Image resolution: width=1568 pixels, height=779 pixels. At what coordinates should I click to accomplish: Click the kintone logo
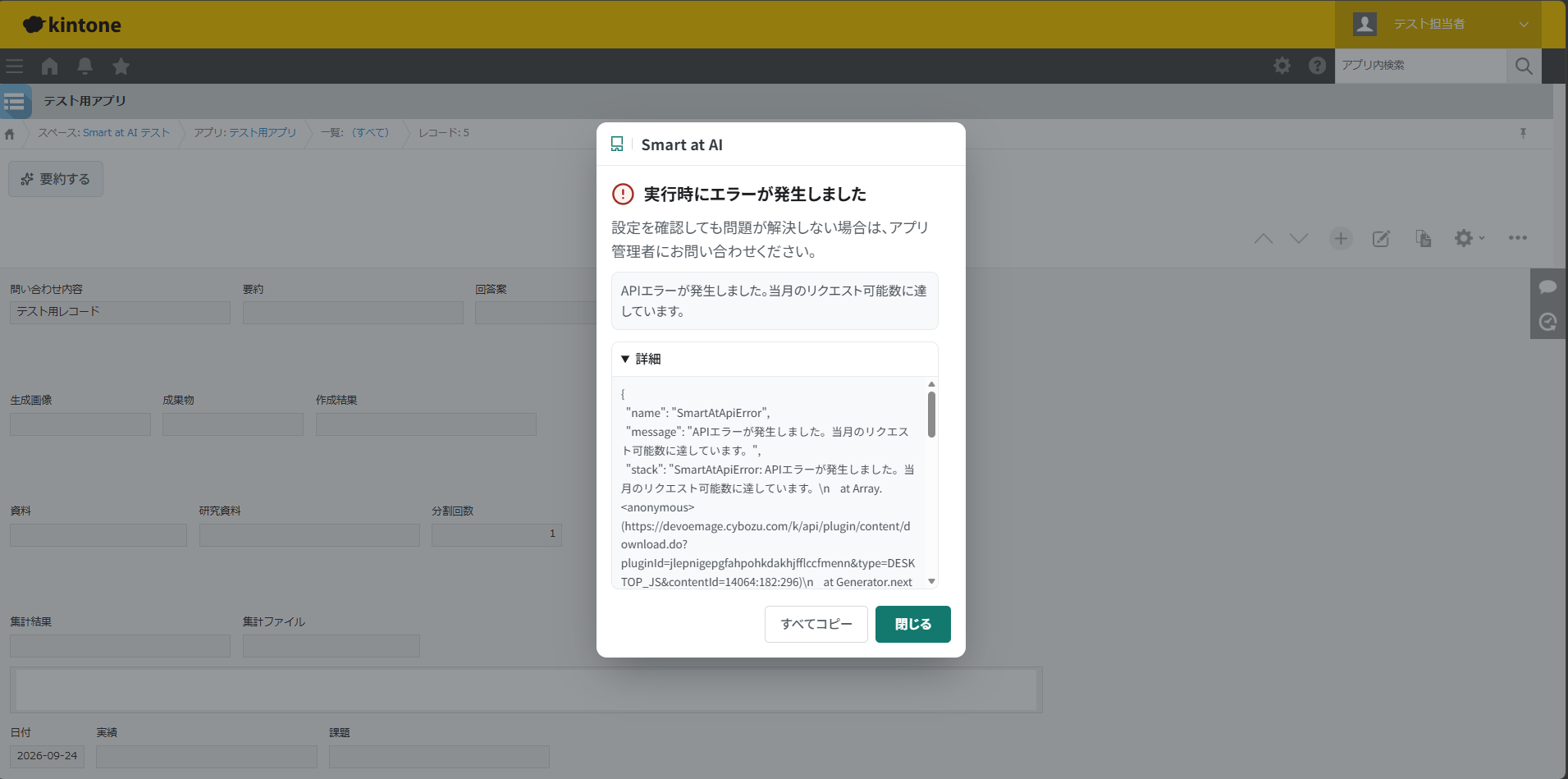click(x=71, y=25)
